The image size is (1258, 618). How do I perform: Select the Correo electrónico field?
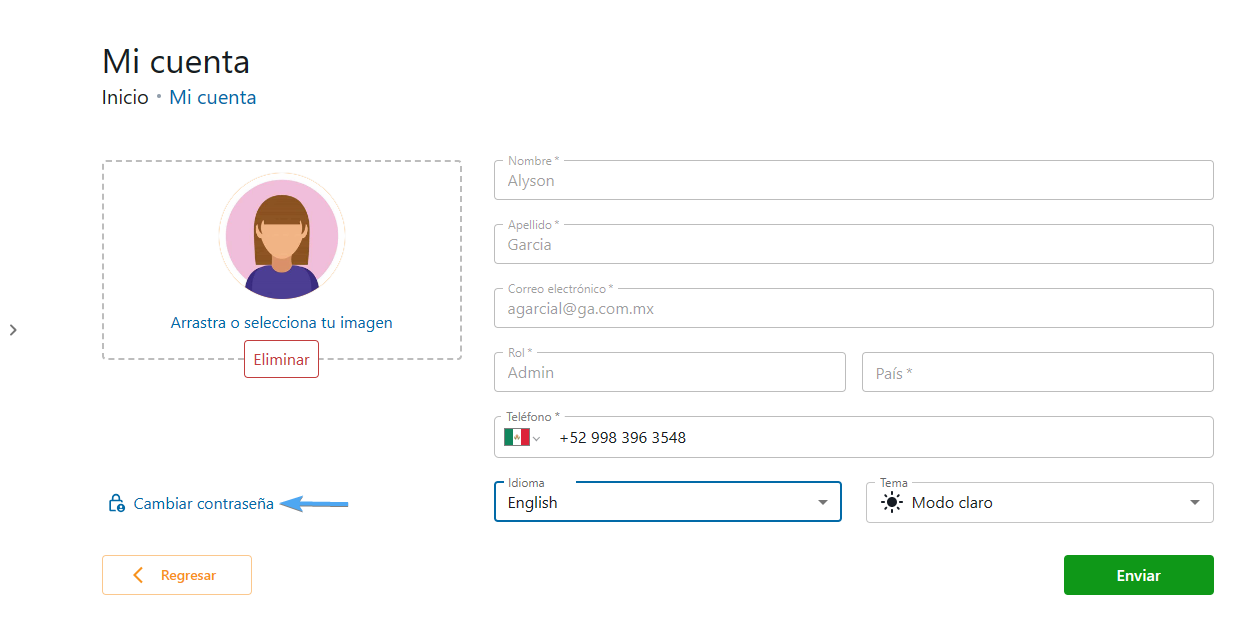pos(852,309)
